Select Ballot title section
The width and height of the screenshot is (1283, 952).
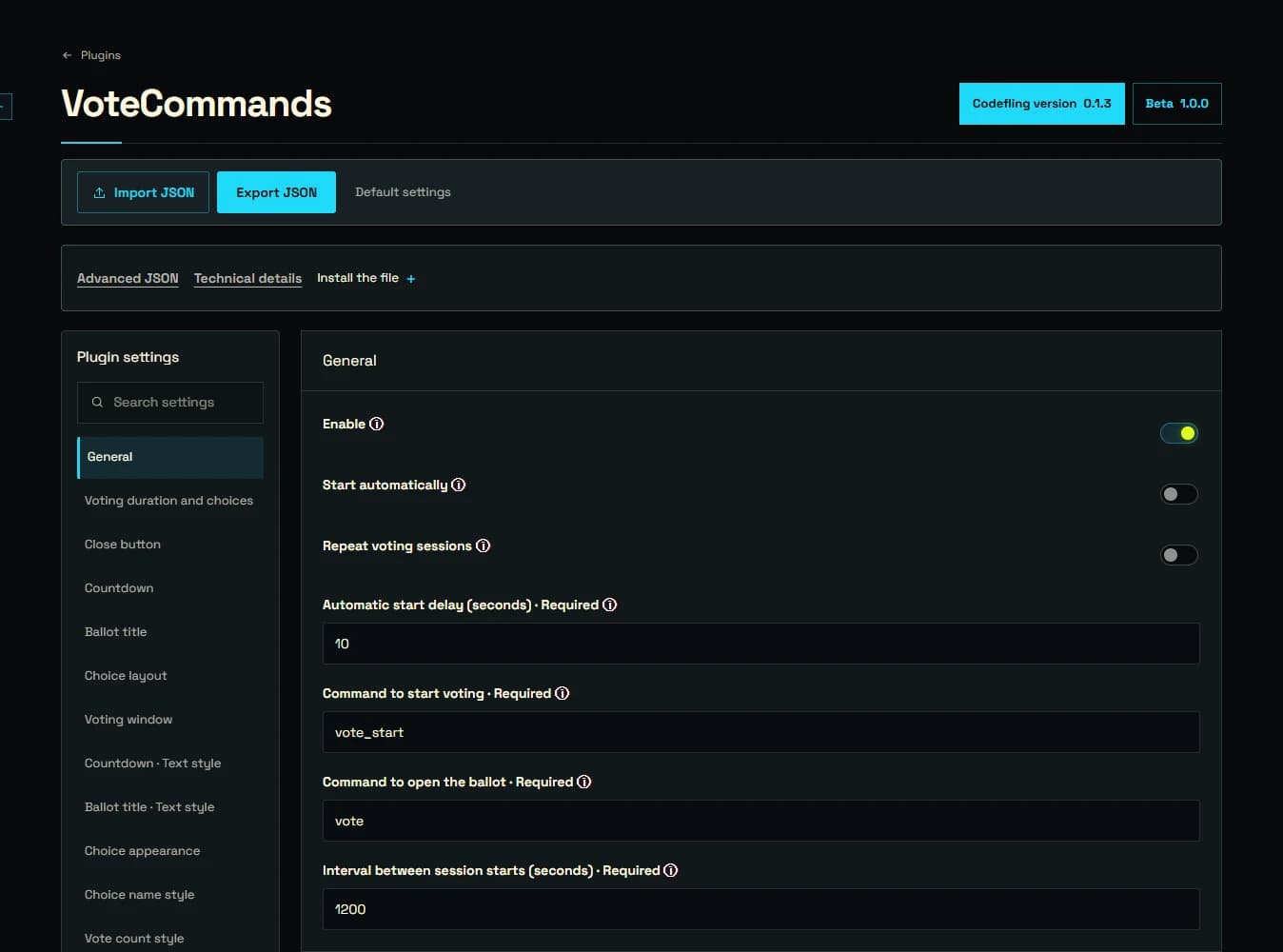[x=170, y=632]
